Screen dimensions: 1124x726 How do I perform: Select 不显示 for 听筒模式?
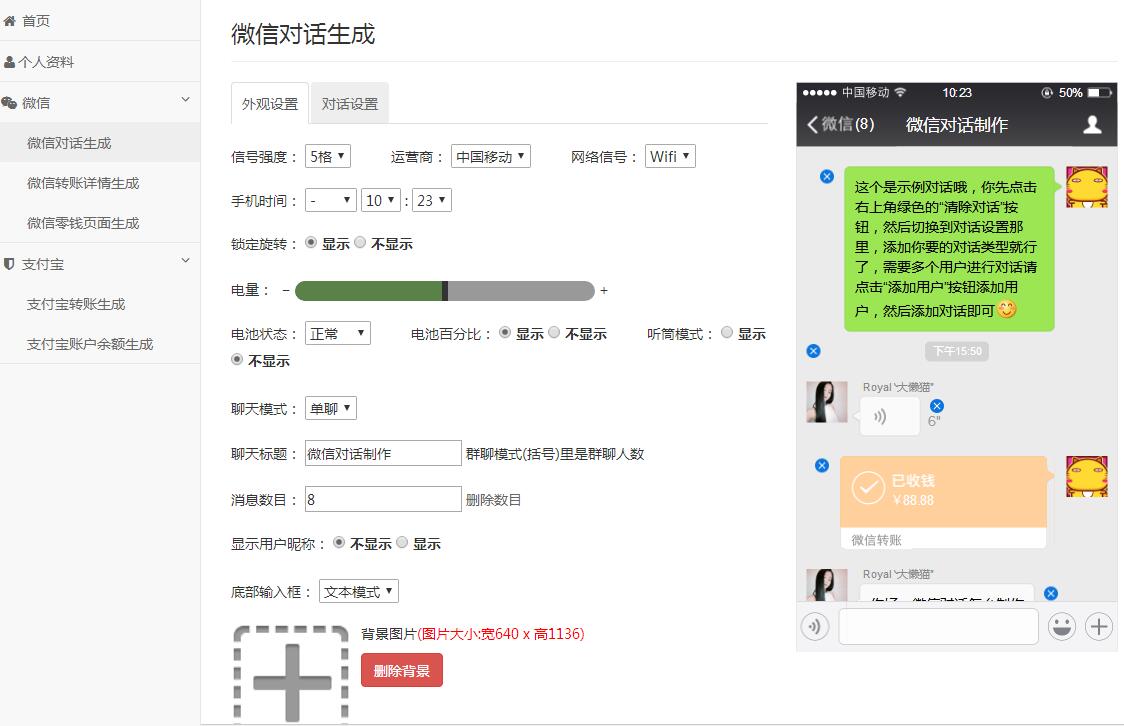pos(237,359)
